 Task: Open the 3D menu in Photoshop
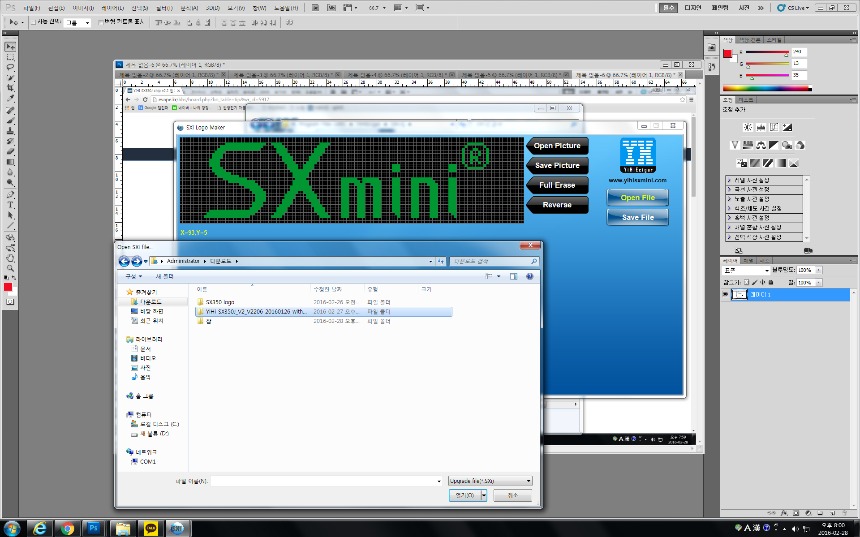[213, 8]
